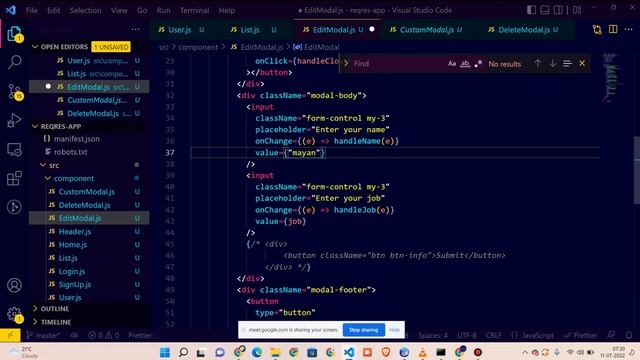Click Hide link on sharing bar

[x=394, y=330]
